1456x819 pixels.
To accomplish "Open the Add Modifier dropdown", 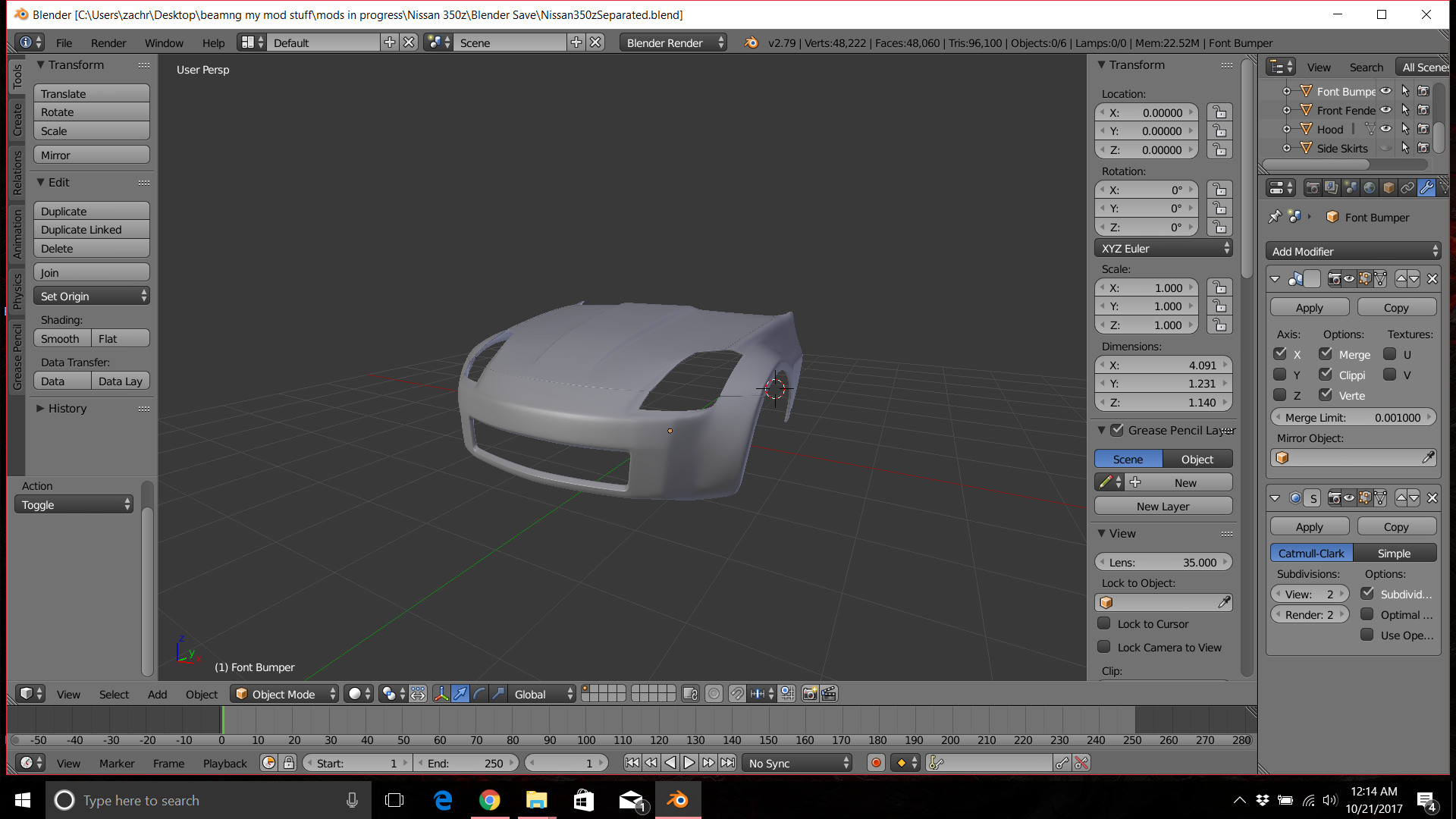I will [1354, 251].
